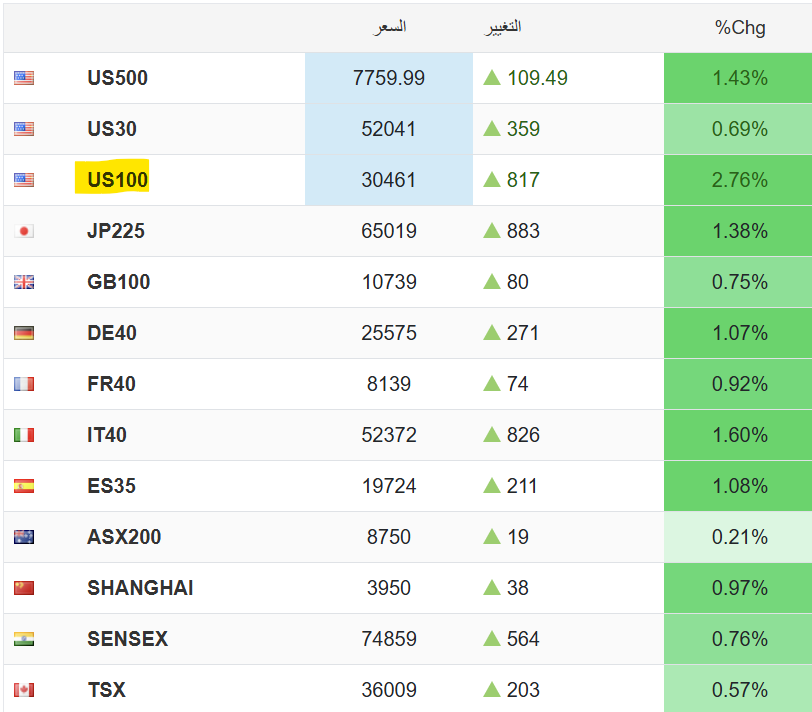Click the green up arrow beside 817
The height and width of the screenshot is (712, 812).
[x=492, y=180]
